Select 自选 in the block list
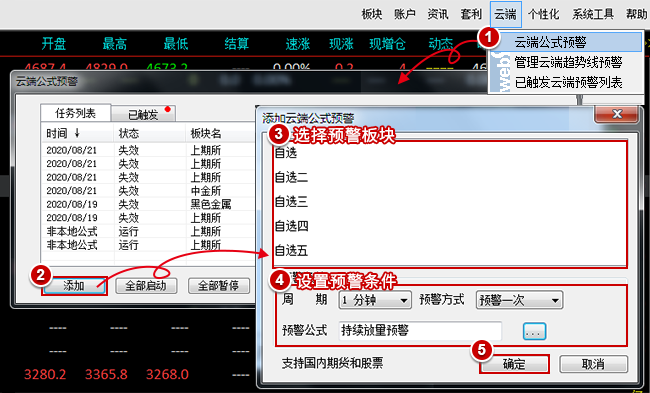Image resolution: width=650 pixels, height=393 pixels. tap(450, 153)
